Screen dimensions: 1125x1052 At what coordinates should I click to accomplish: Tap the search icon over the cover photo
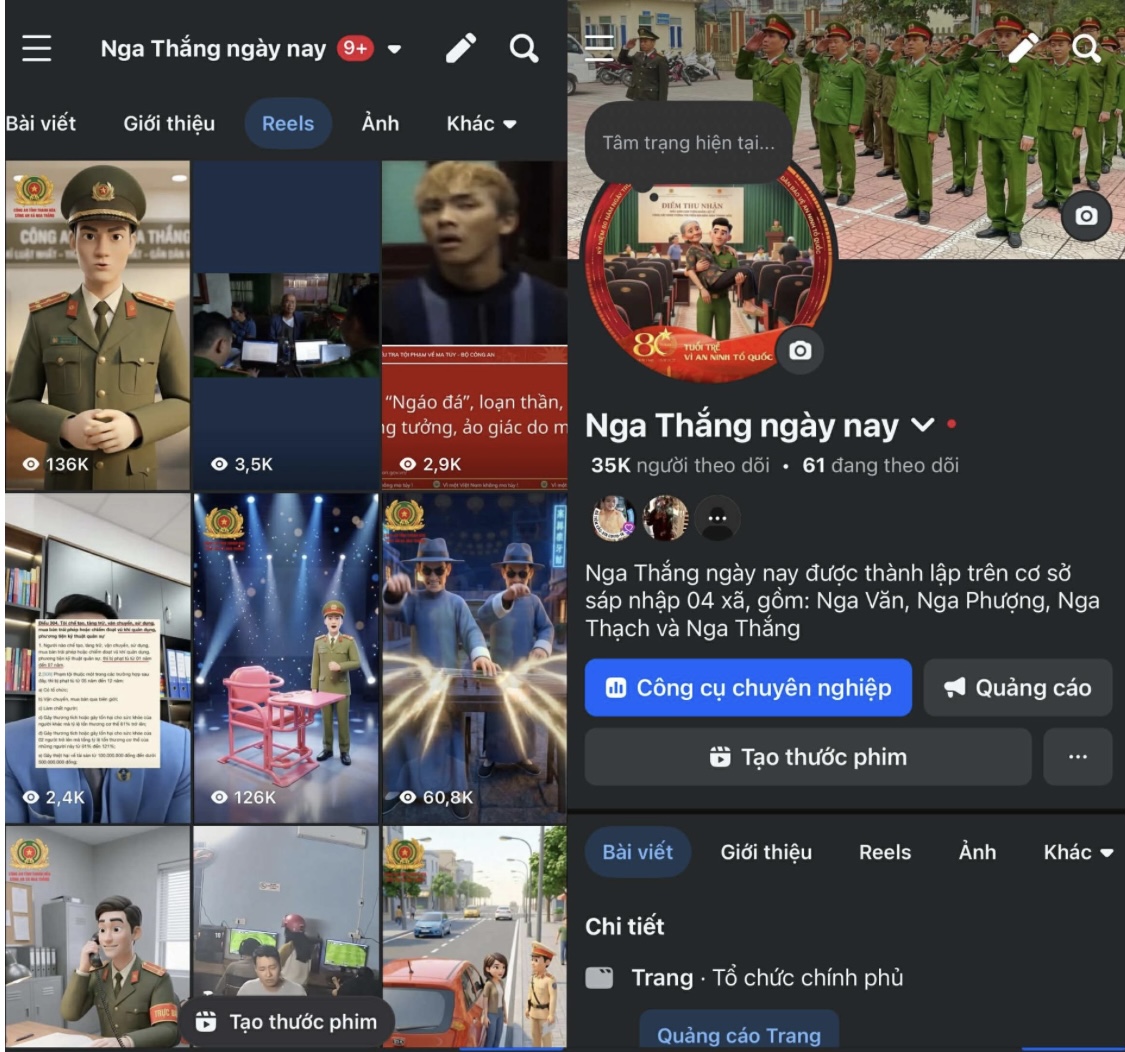click(x=1086, y=48)
